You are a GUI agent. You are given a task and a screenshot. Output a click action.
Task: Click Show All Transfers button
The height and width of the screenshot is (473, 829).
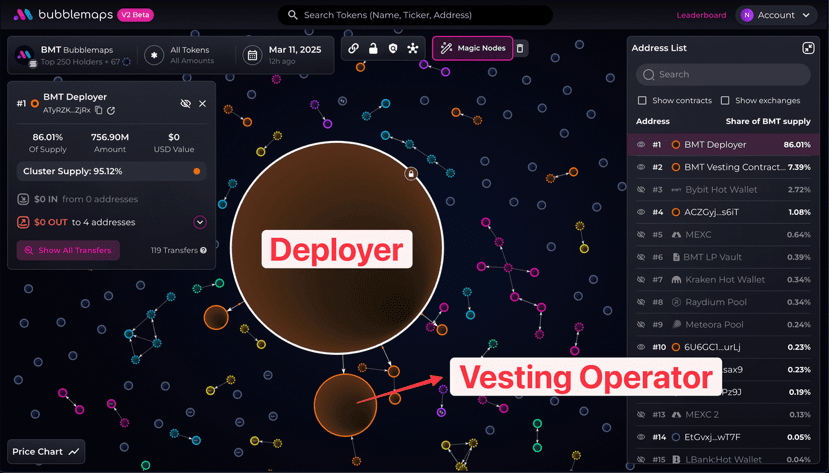tap(68, 251)
